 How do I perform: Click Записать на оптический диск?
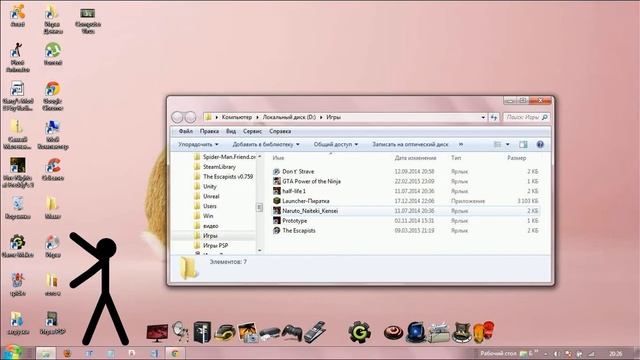[410, 144]
